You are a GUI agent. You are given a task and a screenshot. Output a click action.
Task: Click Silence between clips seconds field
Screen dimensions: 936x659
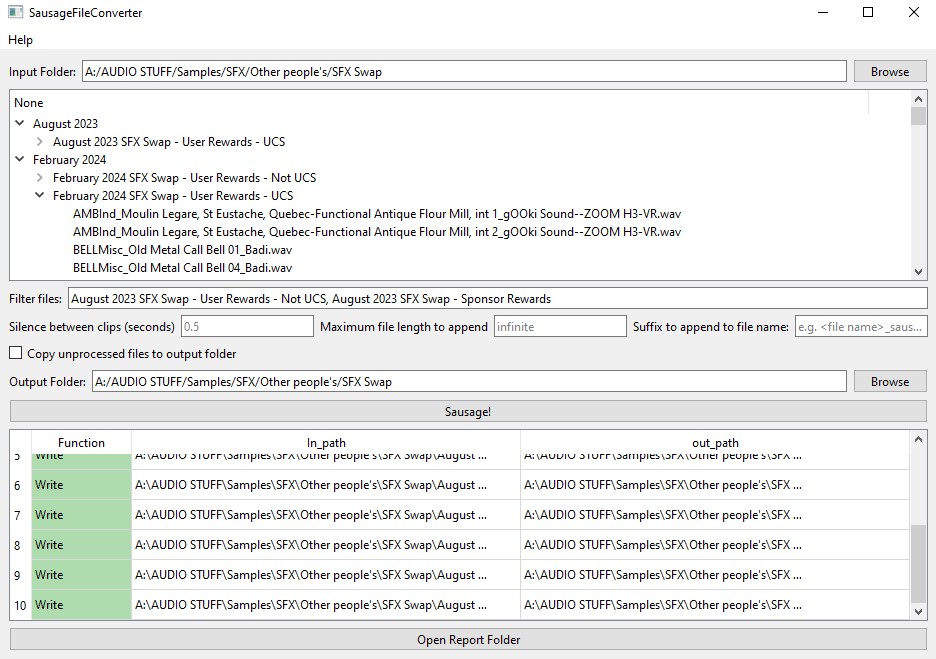(x=247, y=327)
